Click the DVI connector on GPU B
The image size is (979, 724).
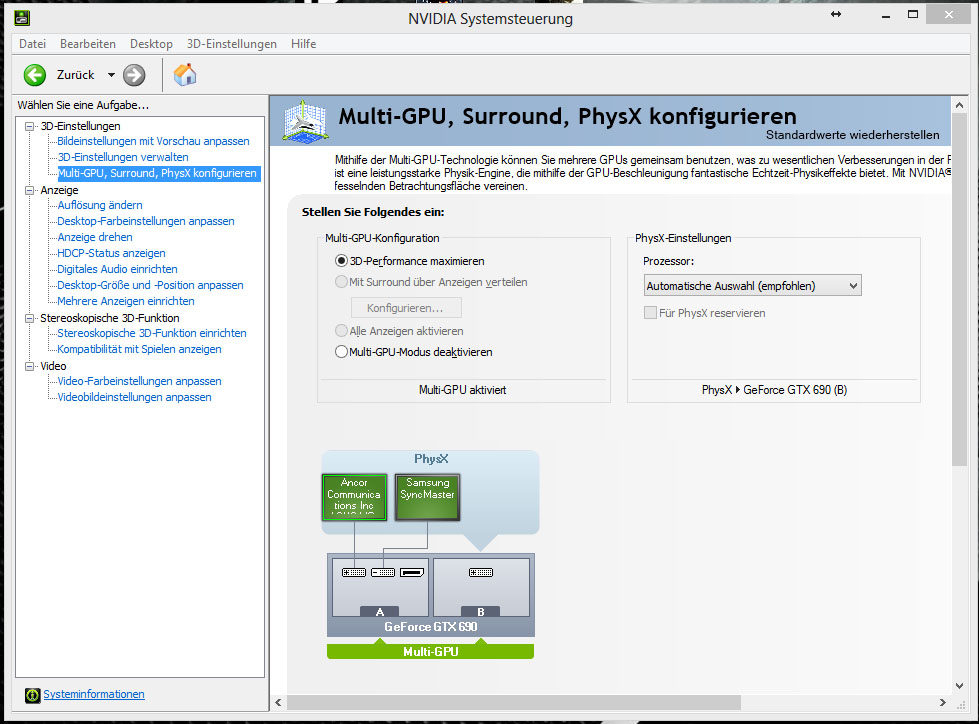click(481, 572)
